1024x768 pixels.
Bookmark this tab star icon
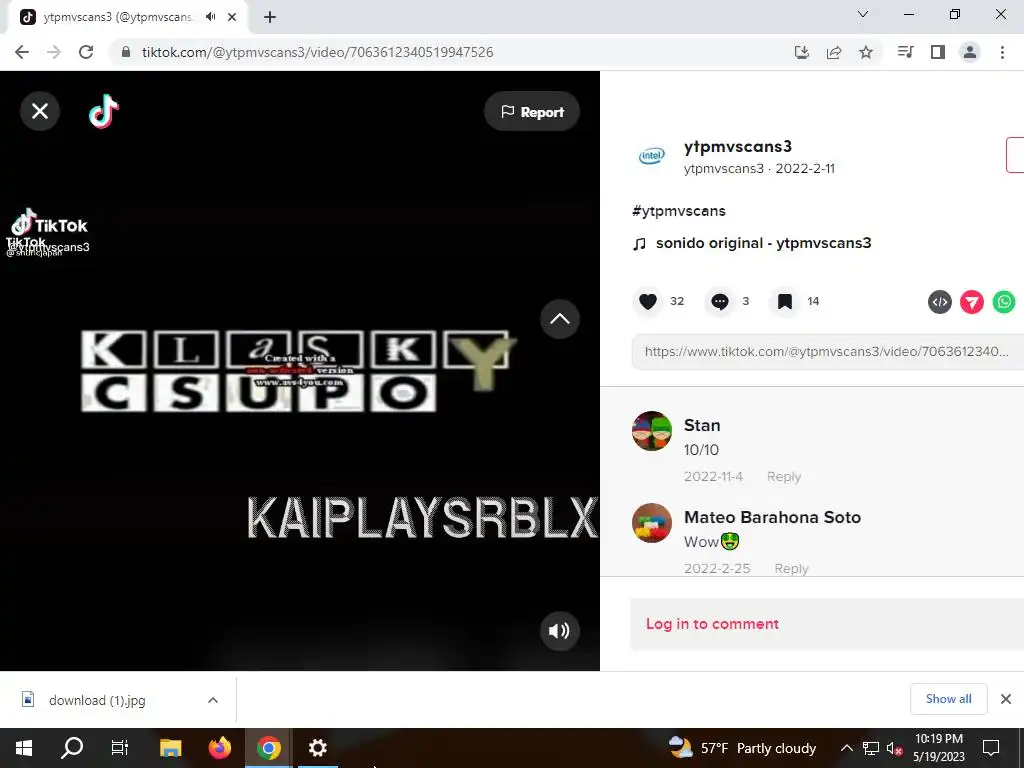[866, 52]
